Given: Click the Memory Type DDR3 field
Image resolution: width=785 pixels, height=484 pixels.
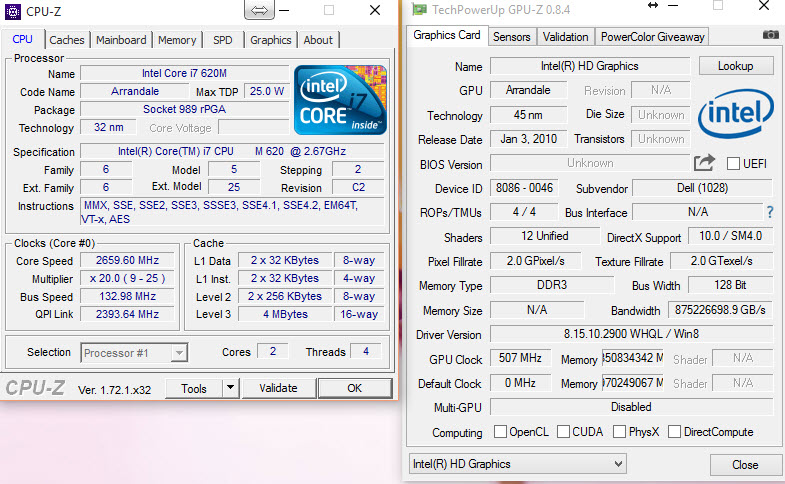Looking at the screenshot, I should pyautogui.click(x=552, y=285).
